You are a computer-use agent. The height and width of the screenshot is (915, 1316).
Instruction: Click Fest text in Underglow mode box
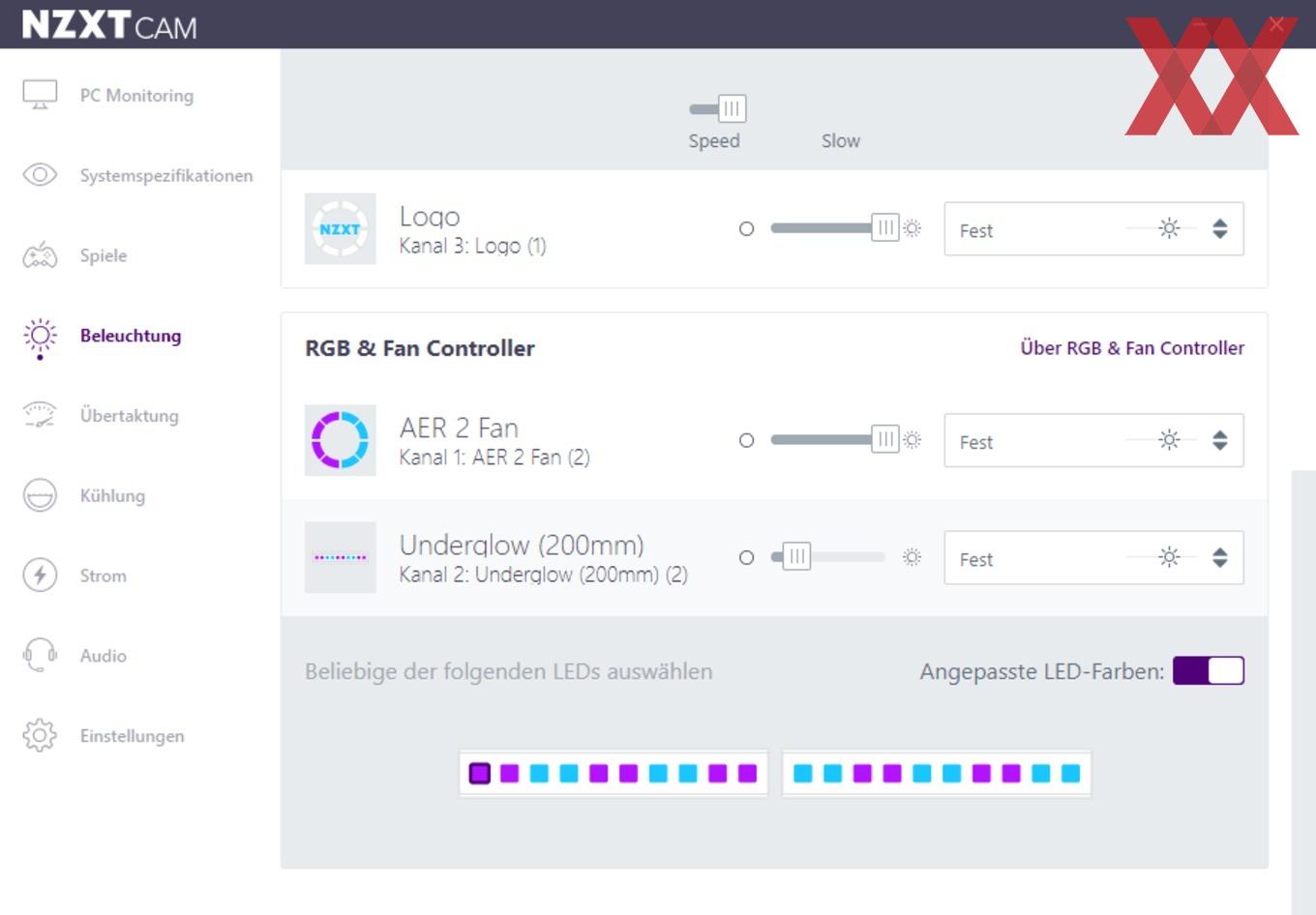coord(975,559)
